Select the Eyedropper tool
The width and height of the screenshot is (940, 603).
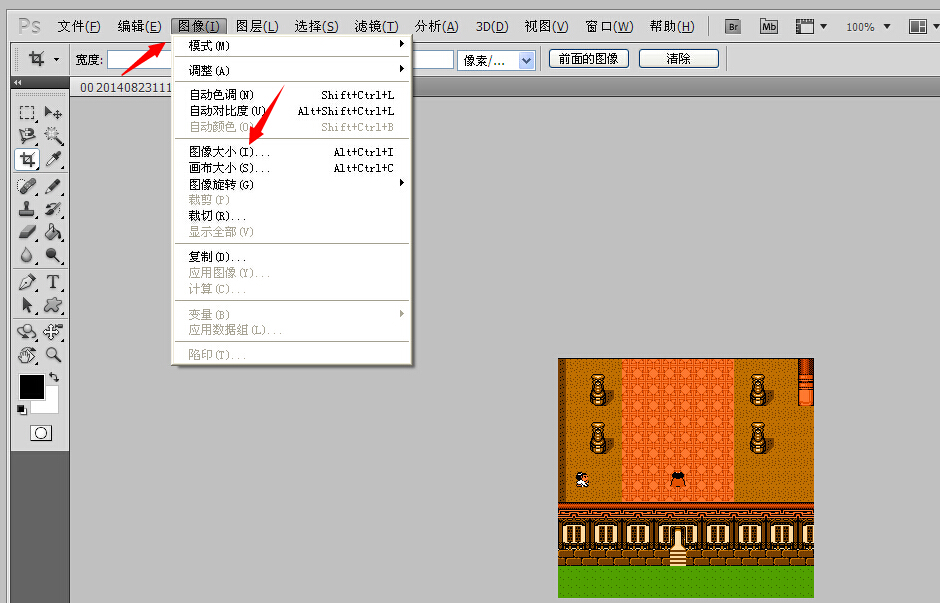point(53,159)
